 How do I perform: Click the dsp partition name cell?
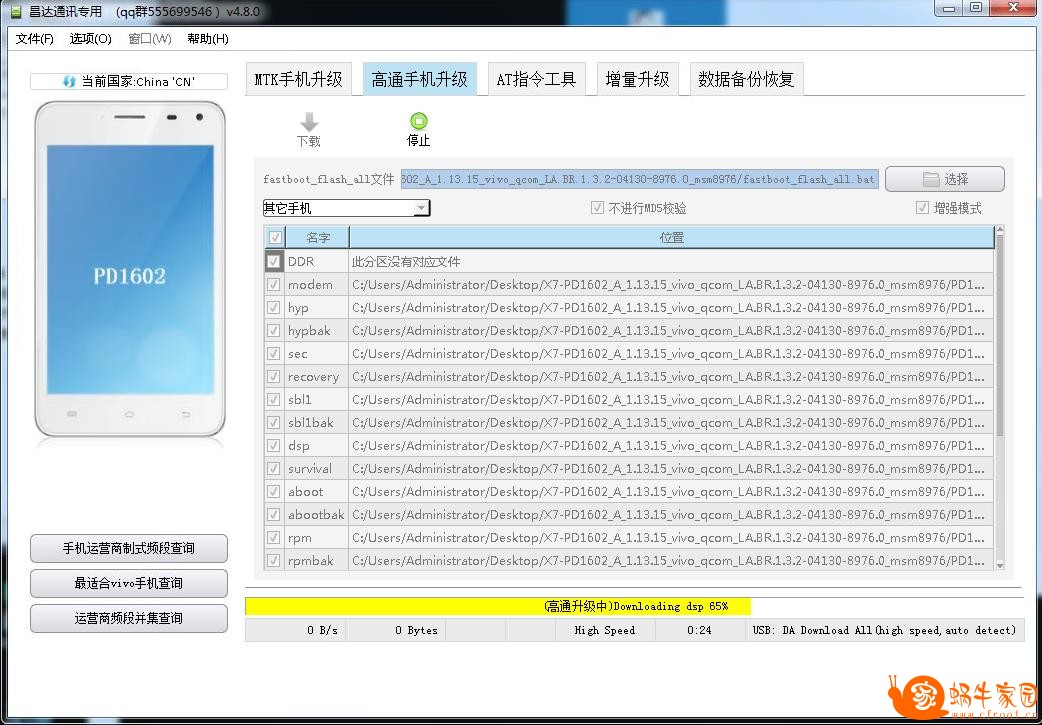point(316,446)
